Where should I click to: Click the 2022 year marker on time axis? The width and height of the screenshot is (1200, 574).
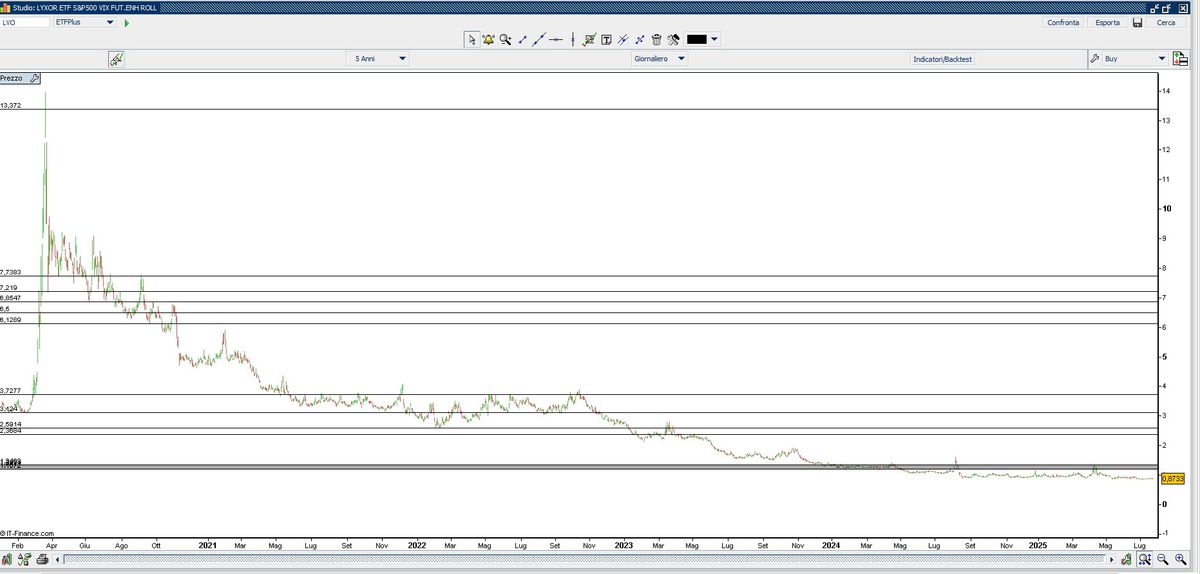click(x=417, y=545)
